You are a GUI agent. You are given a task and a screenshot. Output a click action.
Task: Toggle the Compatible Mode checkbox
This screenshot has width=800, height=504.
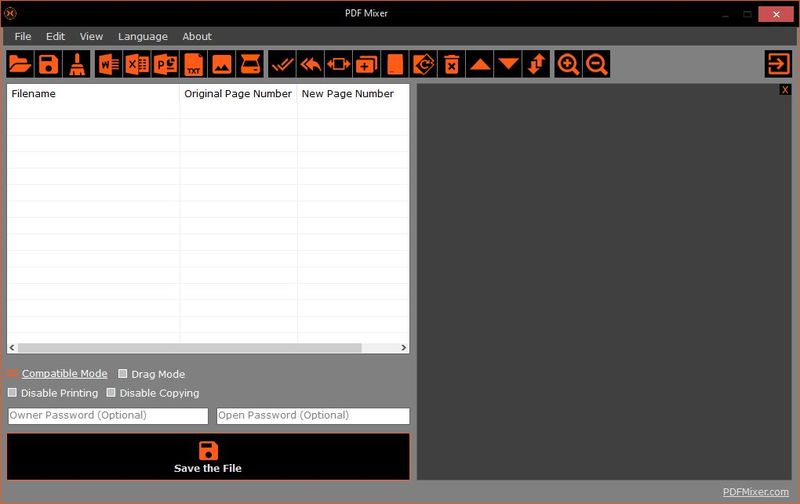coord(13,373)
